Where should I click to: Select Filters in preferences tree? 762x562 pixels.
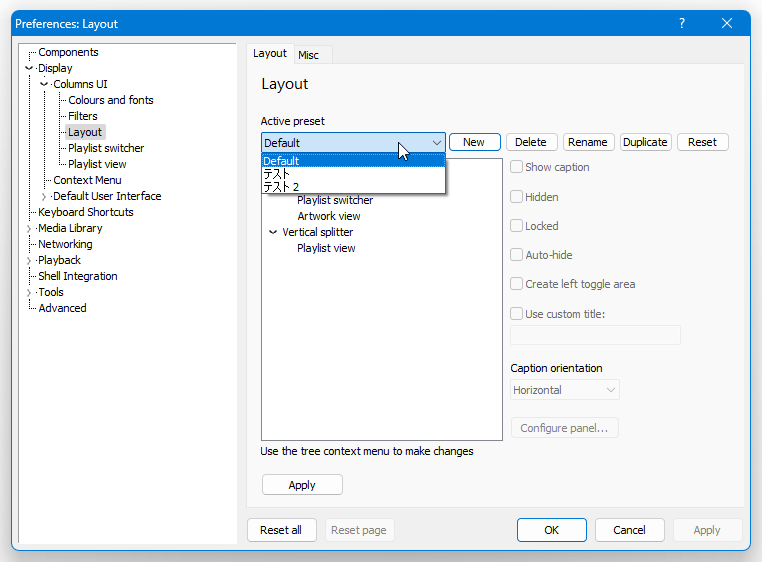83,116
